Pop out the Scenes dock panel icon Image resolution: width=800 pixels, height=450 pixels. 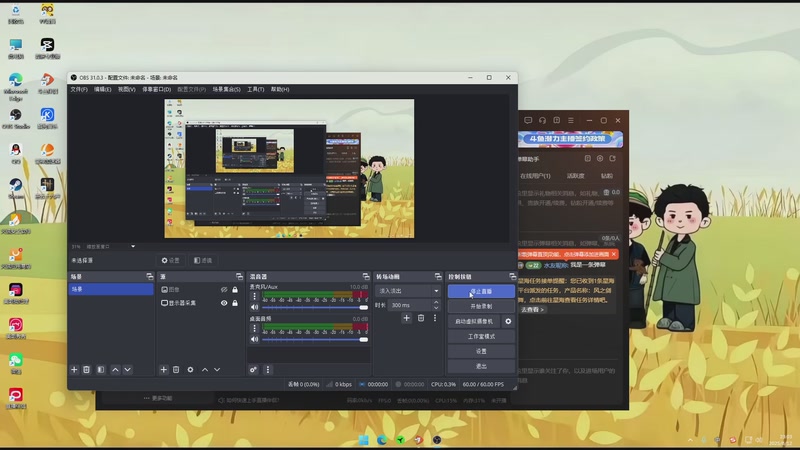click(149, 276)
